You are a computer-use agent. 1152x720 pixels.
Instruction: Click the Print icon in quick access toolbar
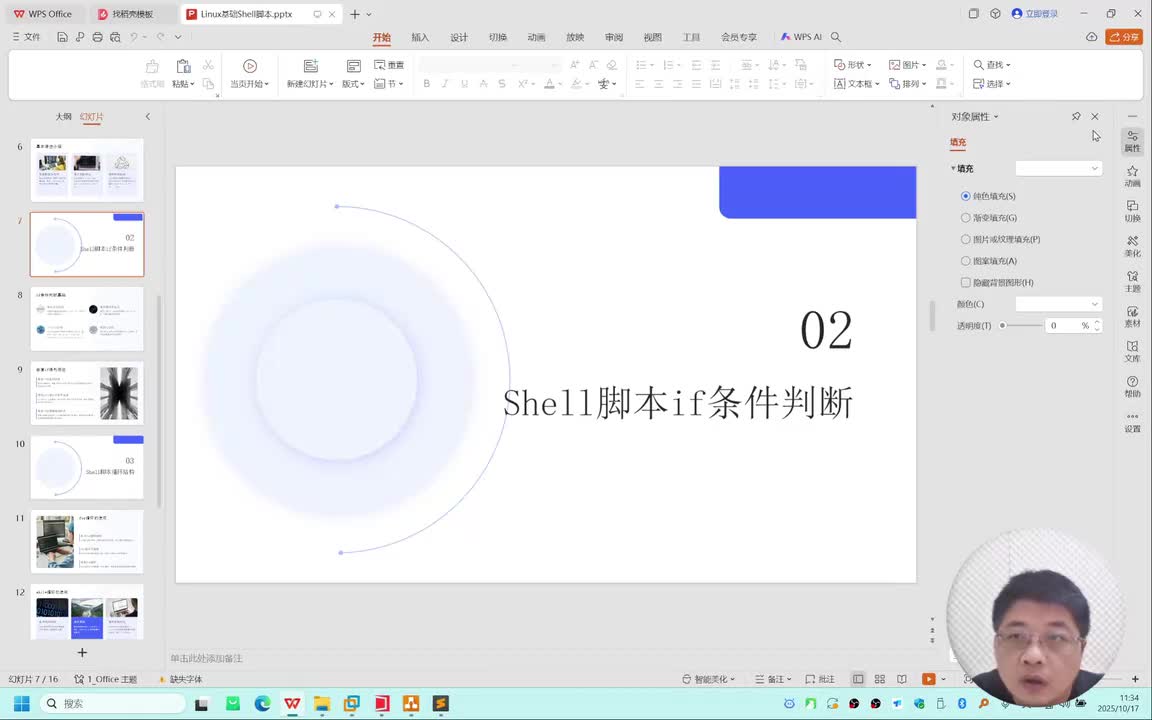click(97, 37)
